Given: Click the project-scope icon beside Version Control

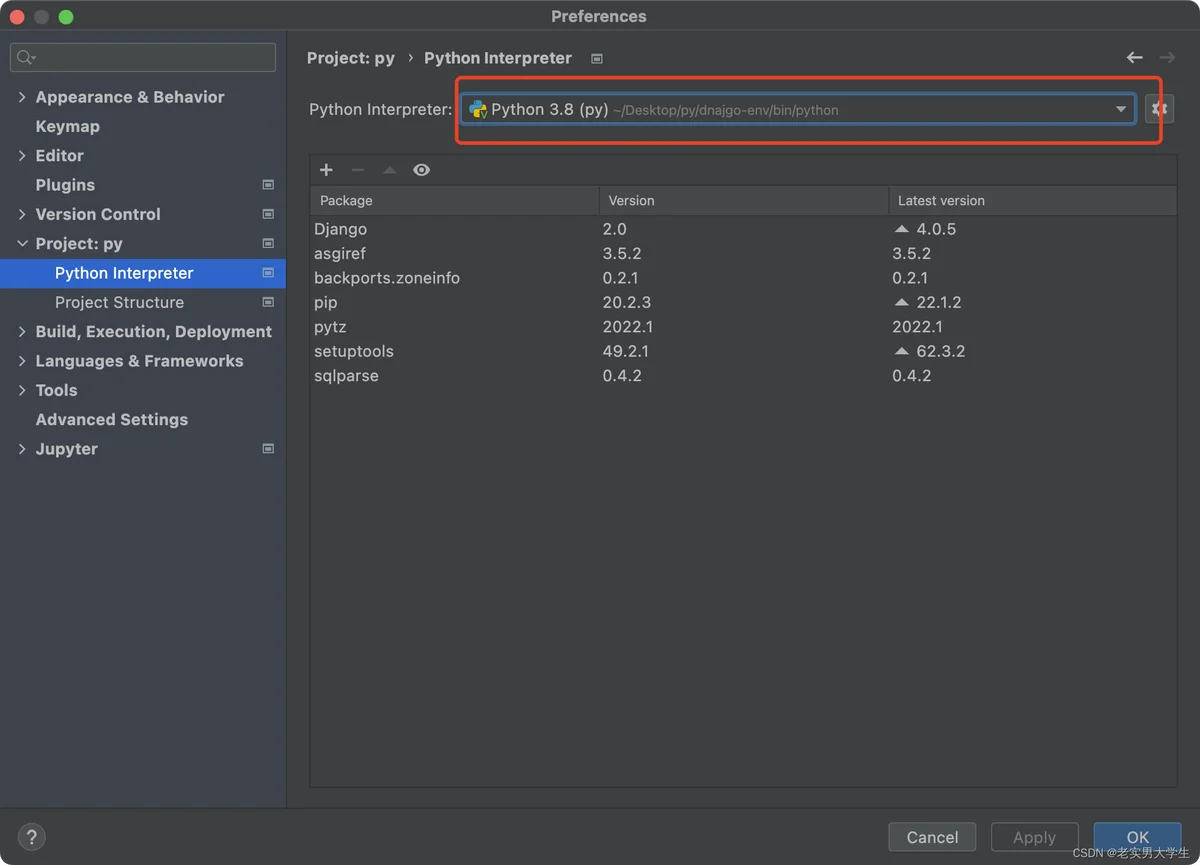Looking at the screenshot, I should coord(268,214).
